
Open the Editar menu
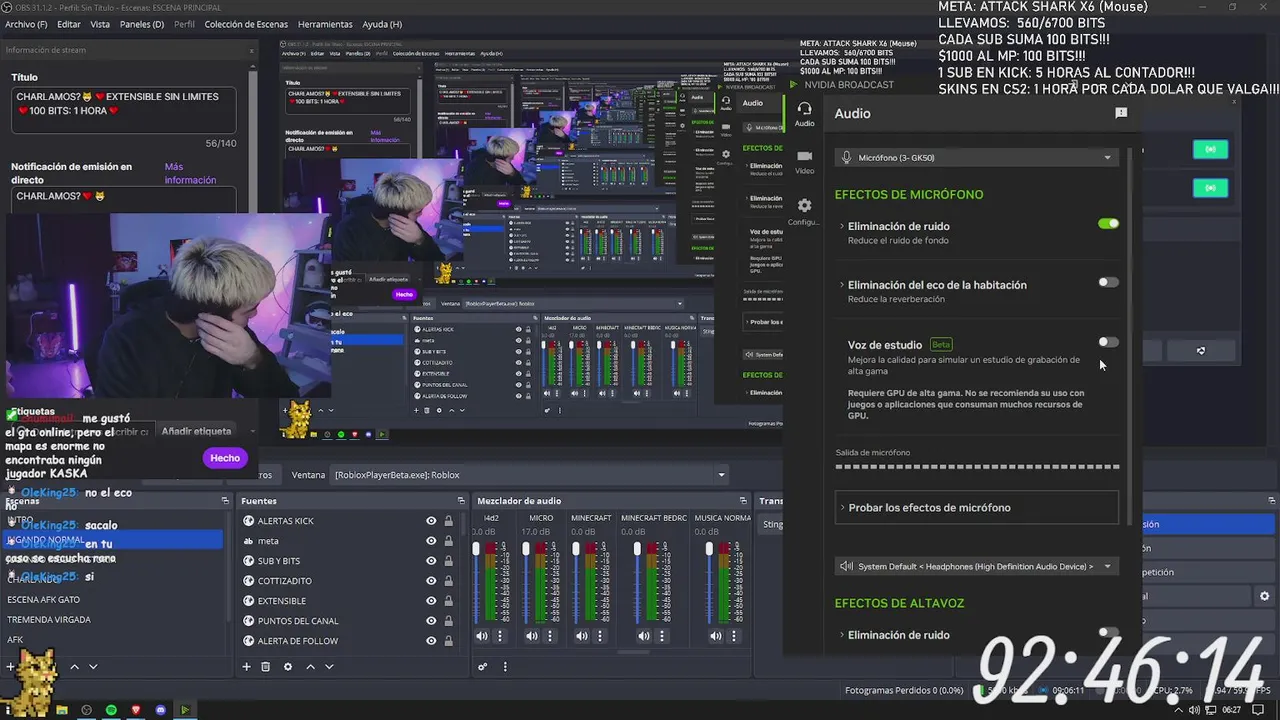tap(69, 24)
